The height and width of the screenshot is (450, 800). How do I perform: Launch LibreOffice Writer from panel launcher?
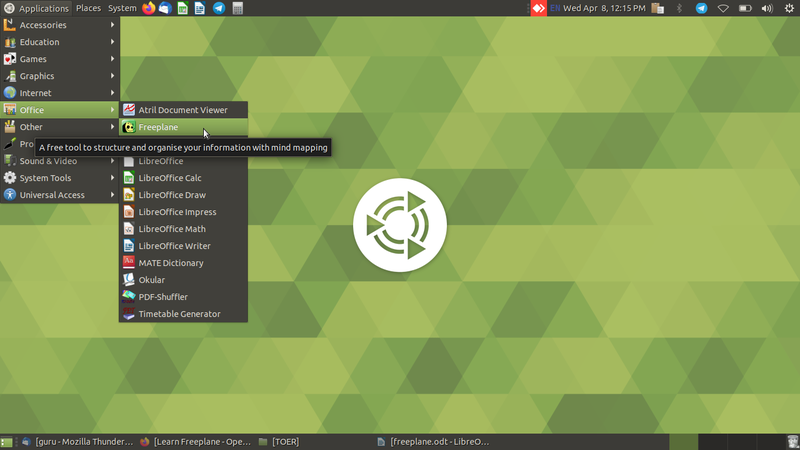(200, 8)
